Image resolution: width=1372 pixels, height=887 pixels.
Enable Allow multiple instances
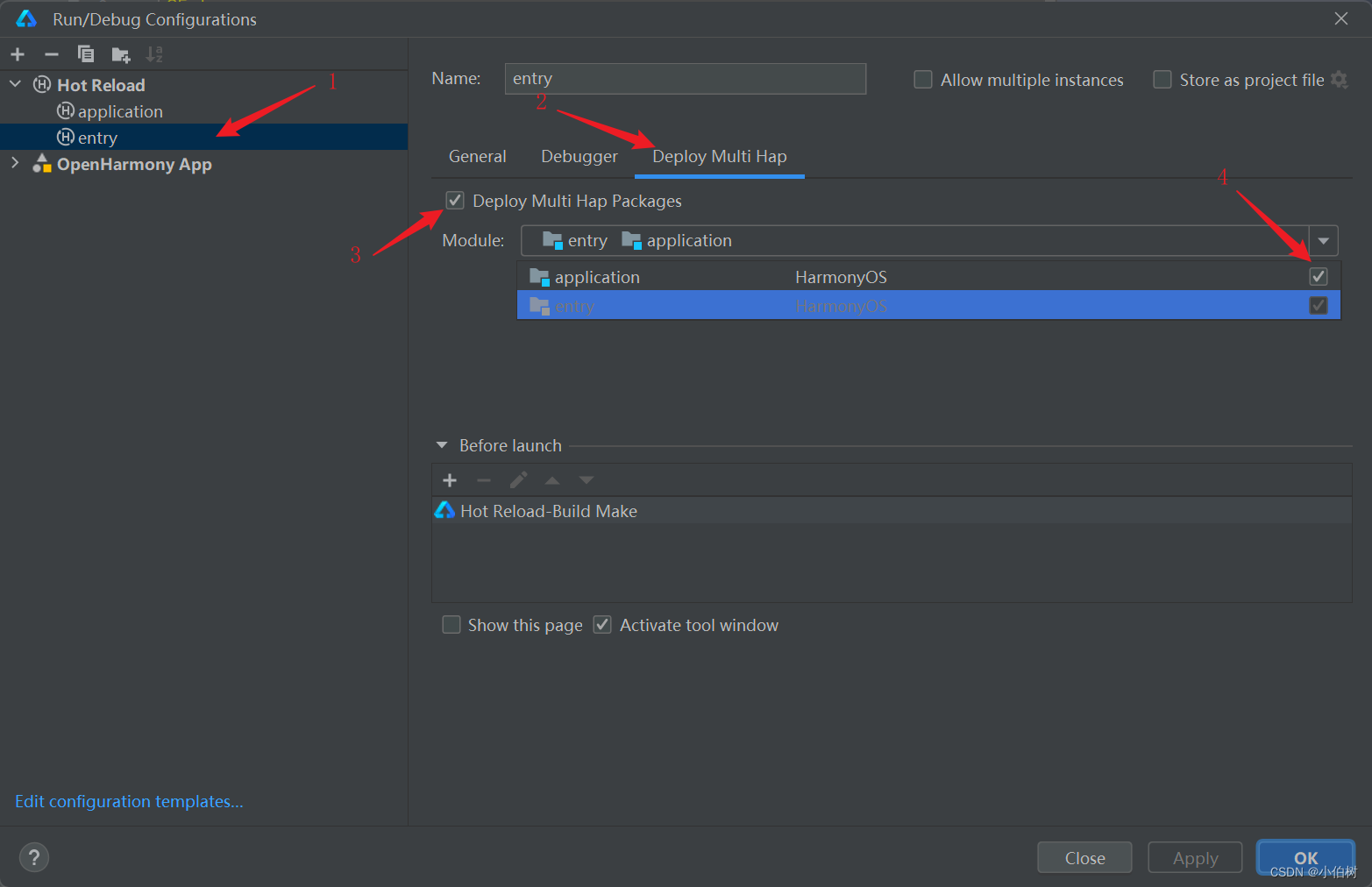tap(923, 80)
